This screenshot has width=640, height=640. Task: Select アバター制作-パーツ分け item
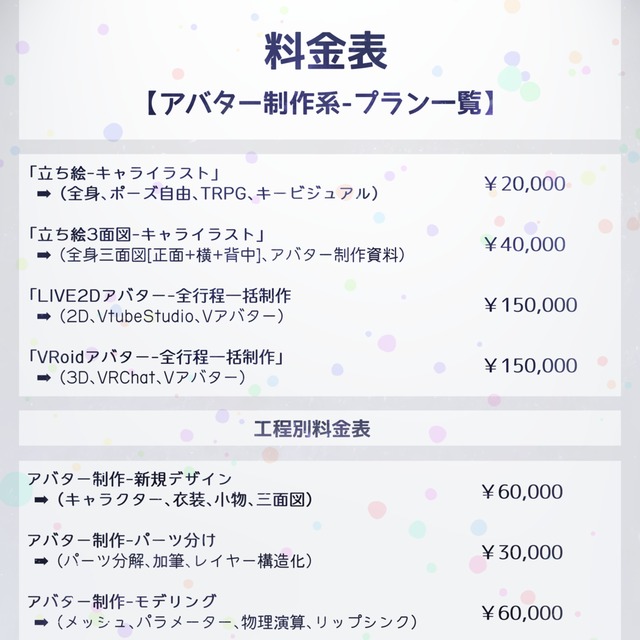tap(122, 540)
